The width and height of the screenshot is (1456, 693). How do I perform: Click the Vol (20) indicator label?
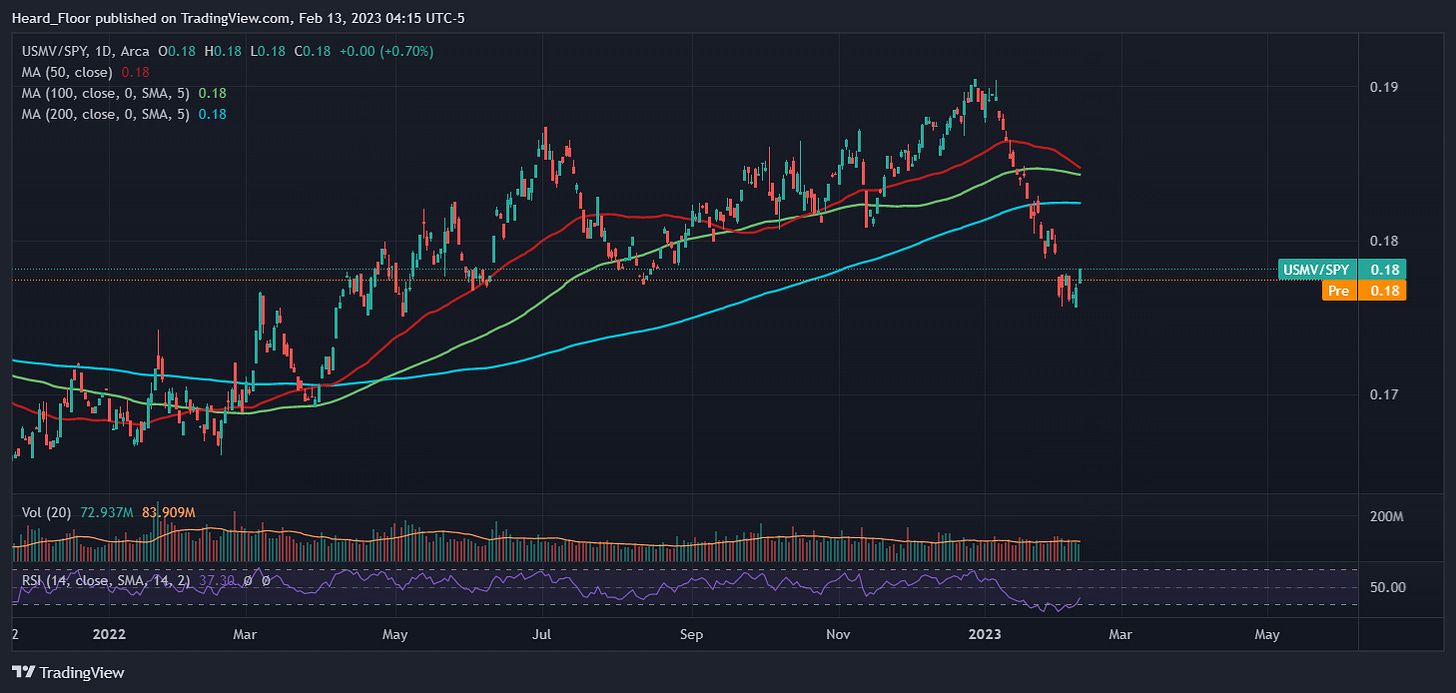[x=46, y=512]
